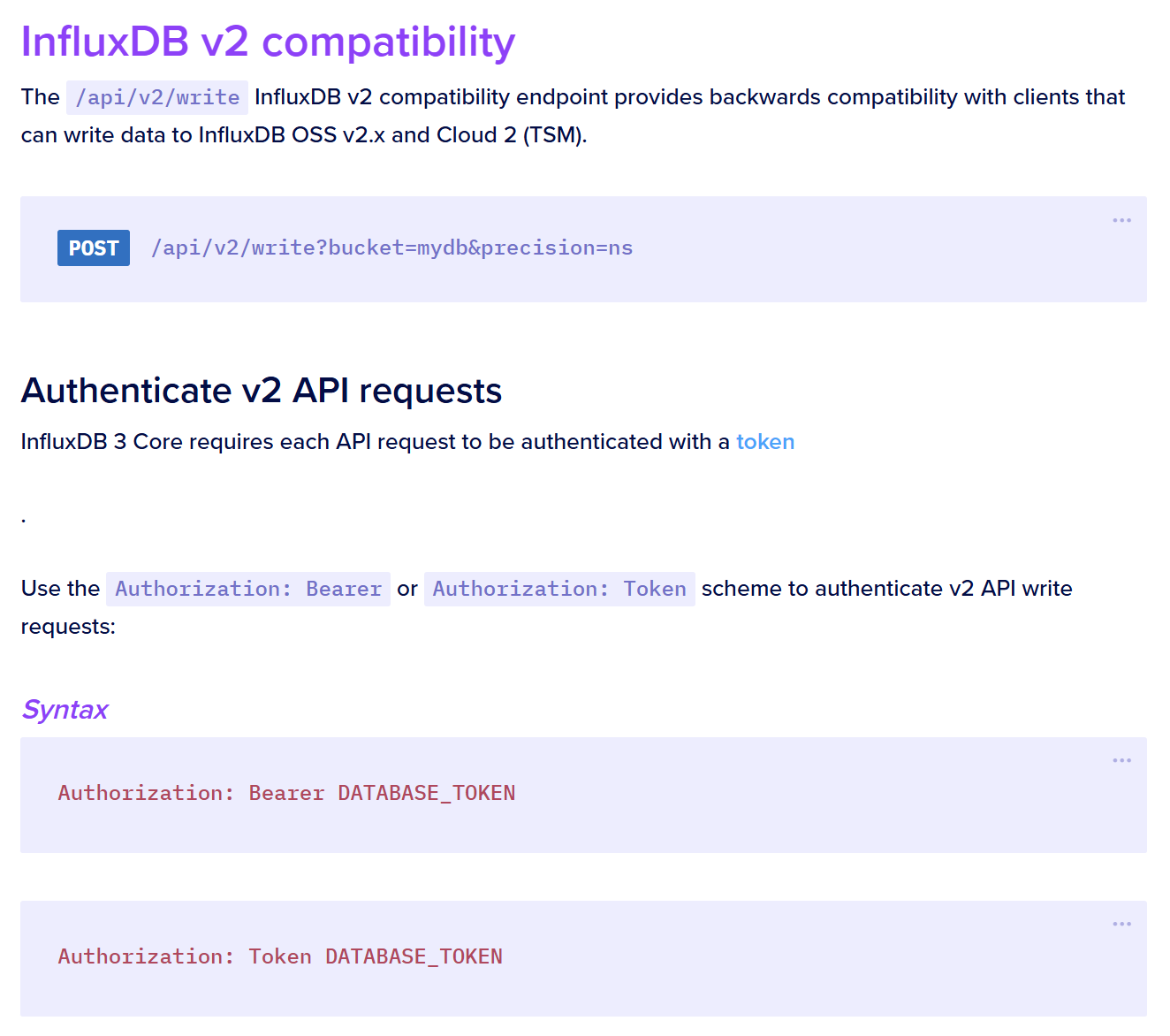Follow the "token" hyperlink
This screenshot has height=1036, width=1170.
[x=765, y=442]
